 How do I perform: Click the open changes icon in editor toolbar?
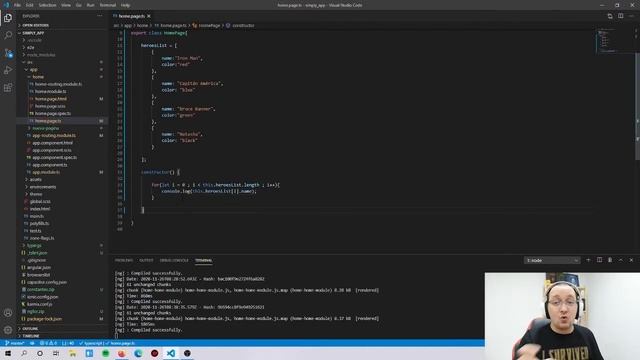[610, 16]
